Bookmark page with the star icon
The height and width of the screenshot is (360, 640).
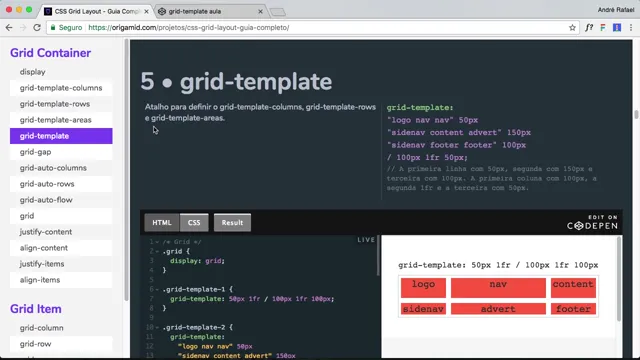pos(572,28)
